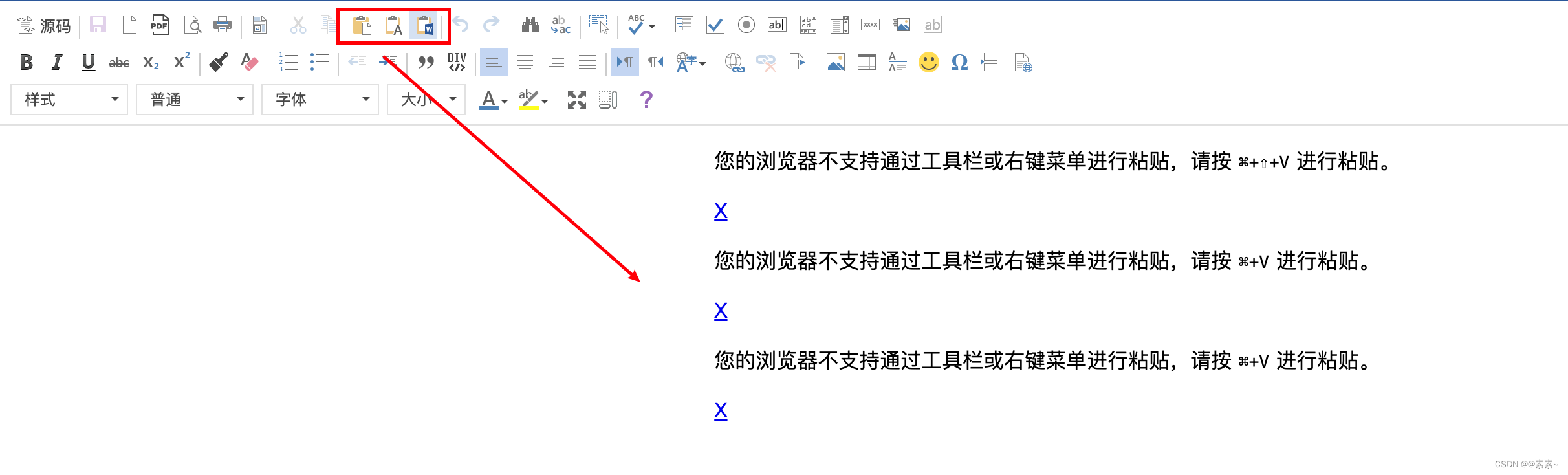Undo the last action
The width and height of the screenshot is (1568, 475).
click(x=461, y=25)
